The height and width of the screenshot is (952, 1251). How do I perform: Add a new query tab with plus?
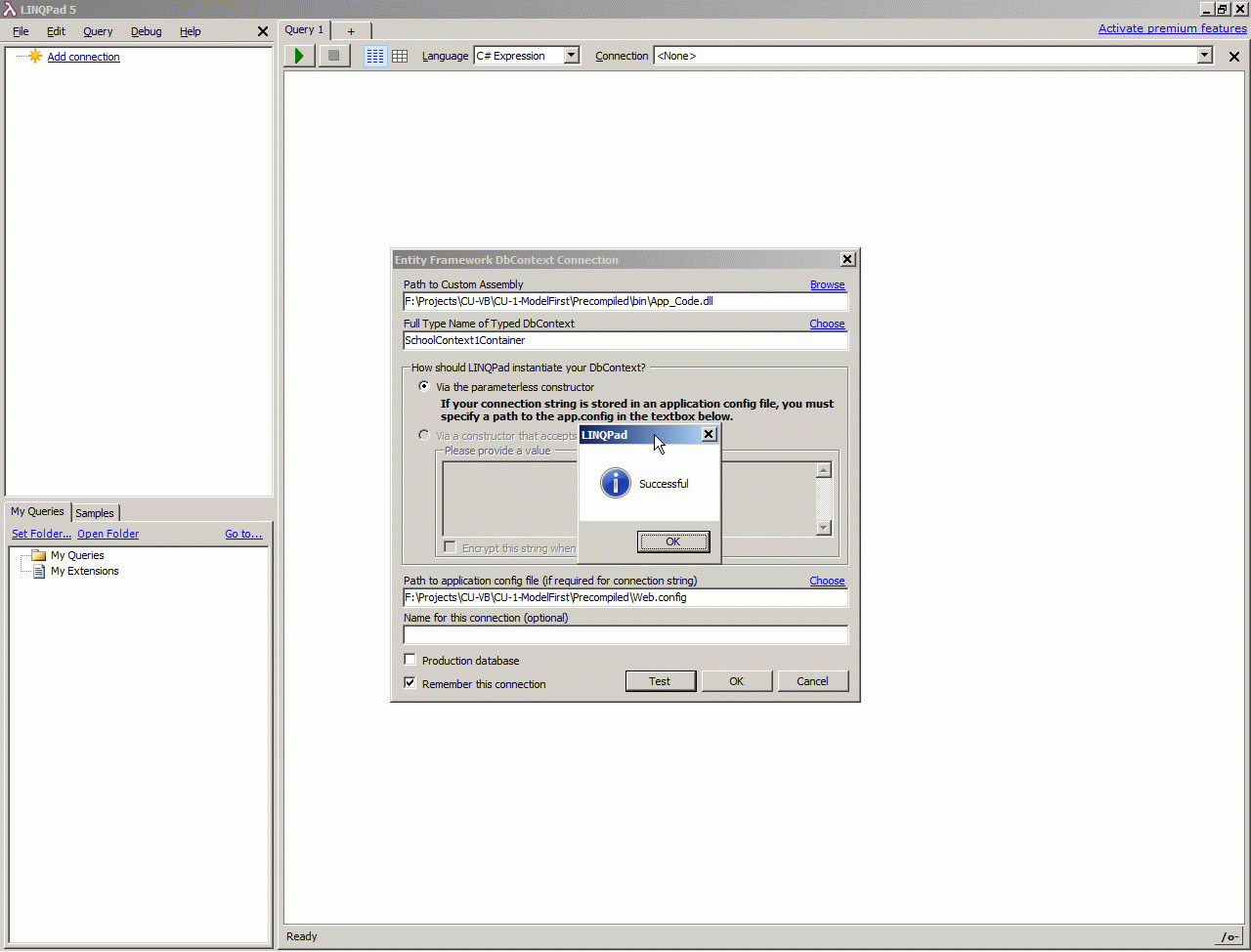click(352, 31)
